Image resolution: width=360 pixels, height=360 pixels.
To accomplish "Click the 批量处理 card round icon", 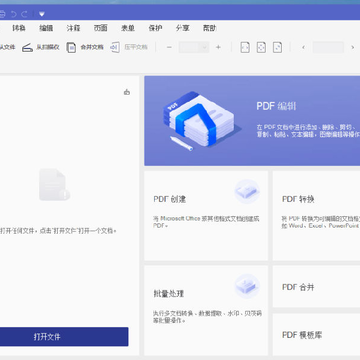I will 247,286.
